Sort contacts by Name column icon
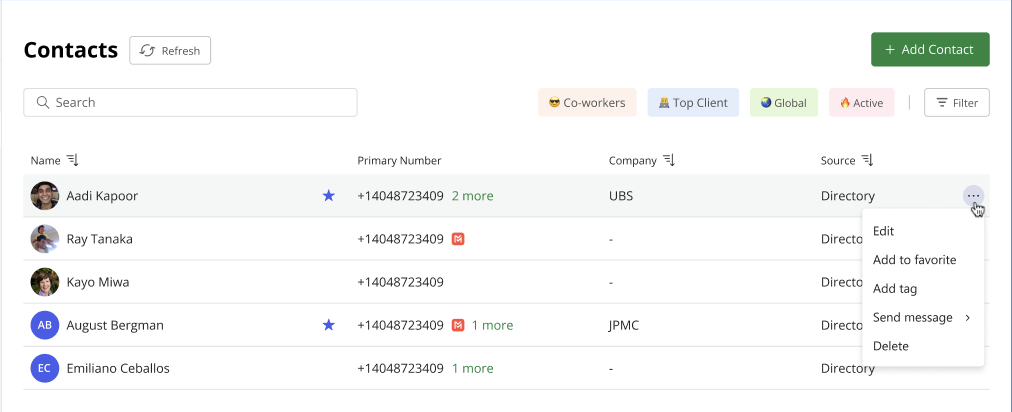Screen dimensions: 1012x412 click(72, 160)
